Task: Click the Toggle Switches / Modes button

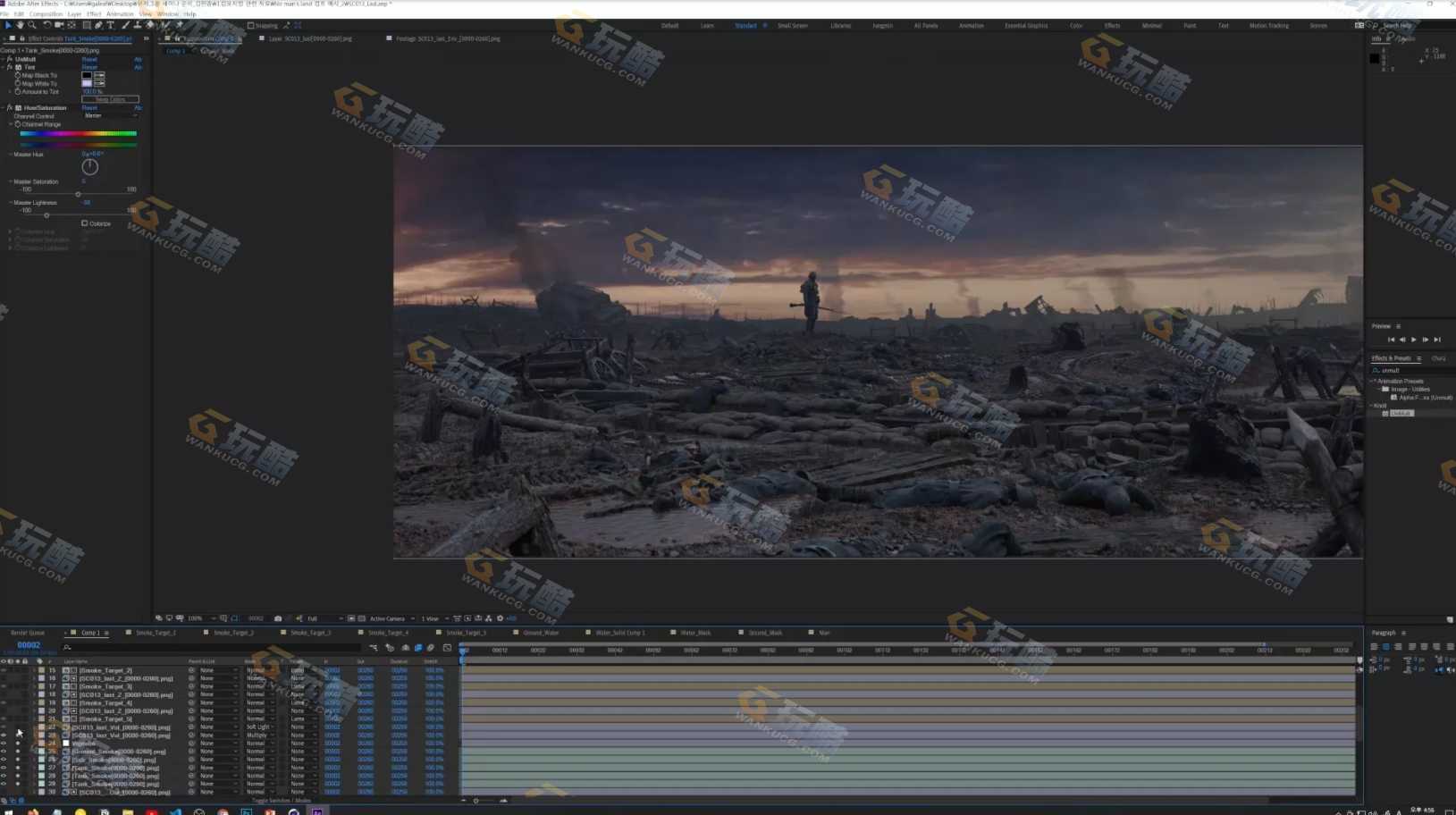Action: (281, 801)
